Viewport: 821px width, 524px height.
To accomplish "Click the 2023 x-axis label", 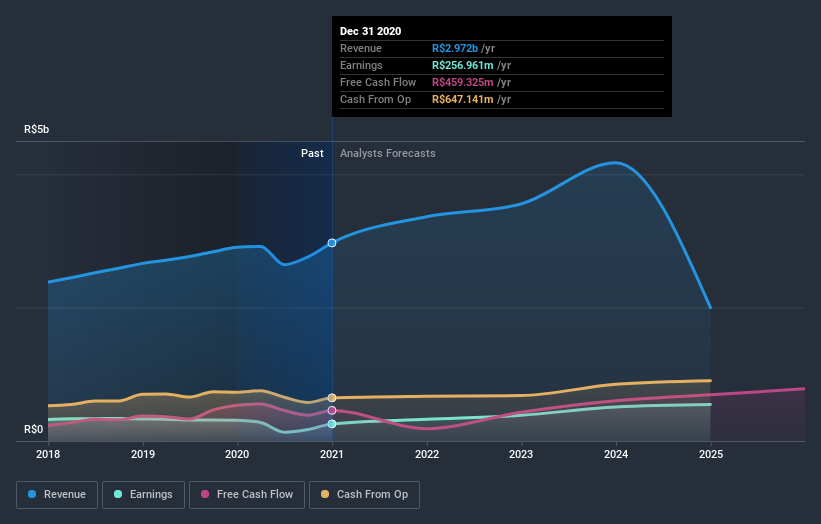I will (521, 454).
